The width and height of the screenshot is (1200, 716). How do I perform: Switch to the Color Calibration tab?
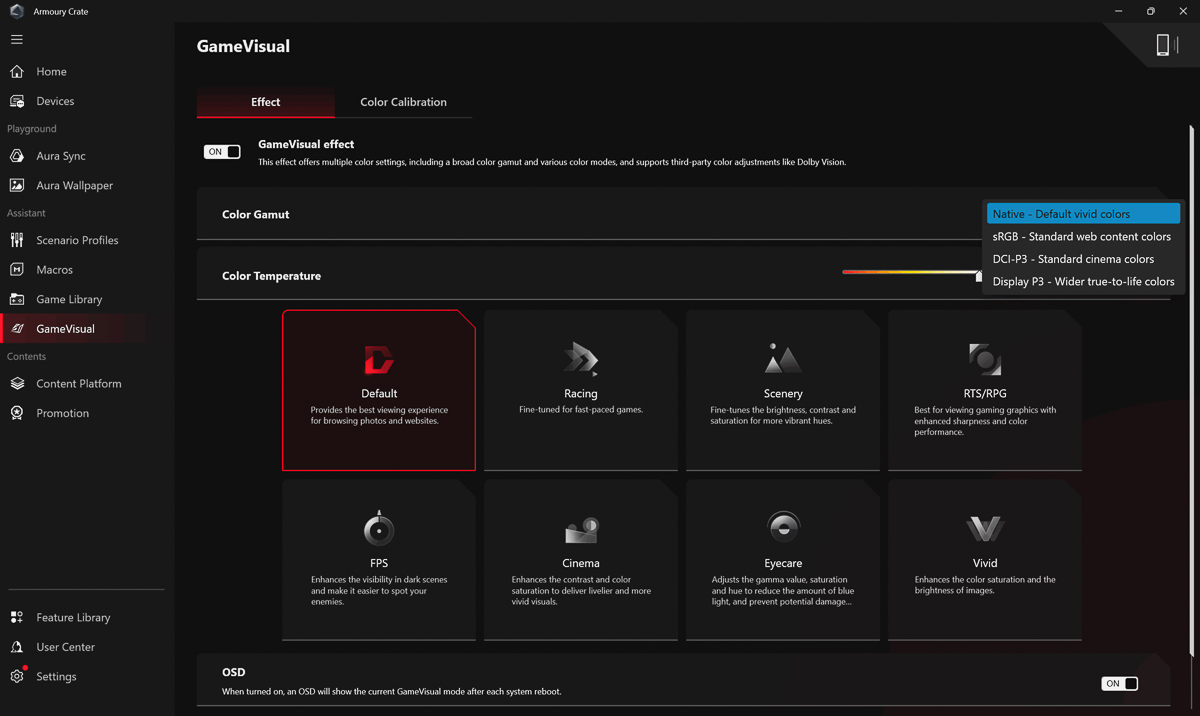coord(403,102)
